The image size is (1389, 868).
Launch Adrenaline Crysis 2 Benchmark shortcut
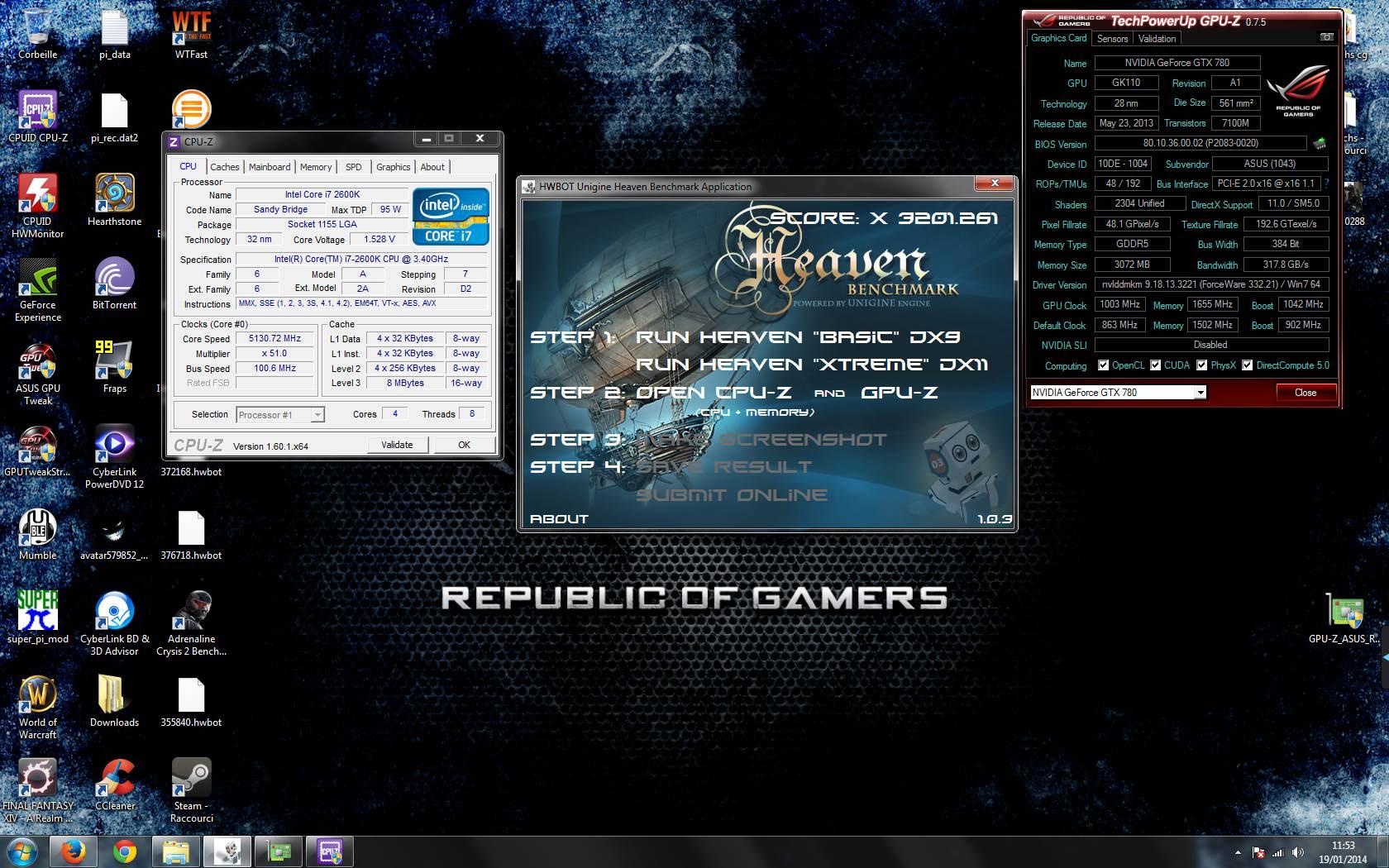tap(191, 623)
